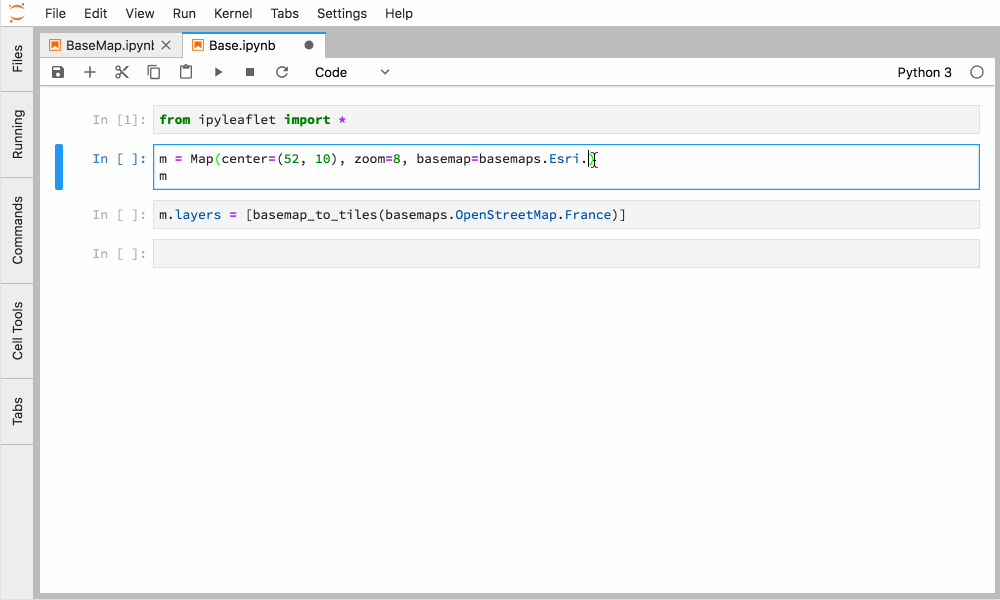
Task: Click the kernel status circle indicator
Action: 976,72
